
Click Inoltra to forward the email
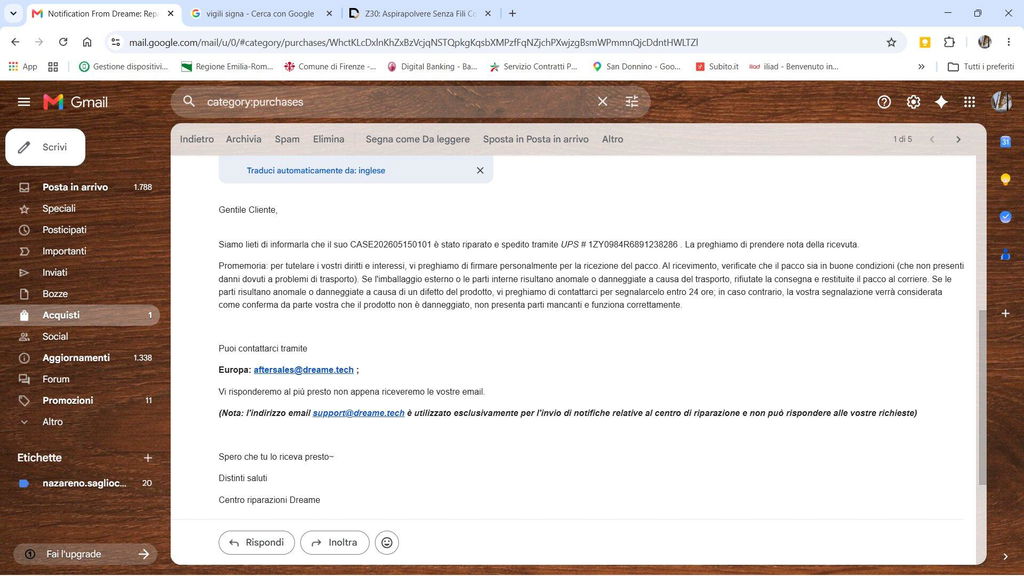(334, 543)
